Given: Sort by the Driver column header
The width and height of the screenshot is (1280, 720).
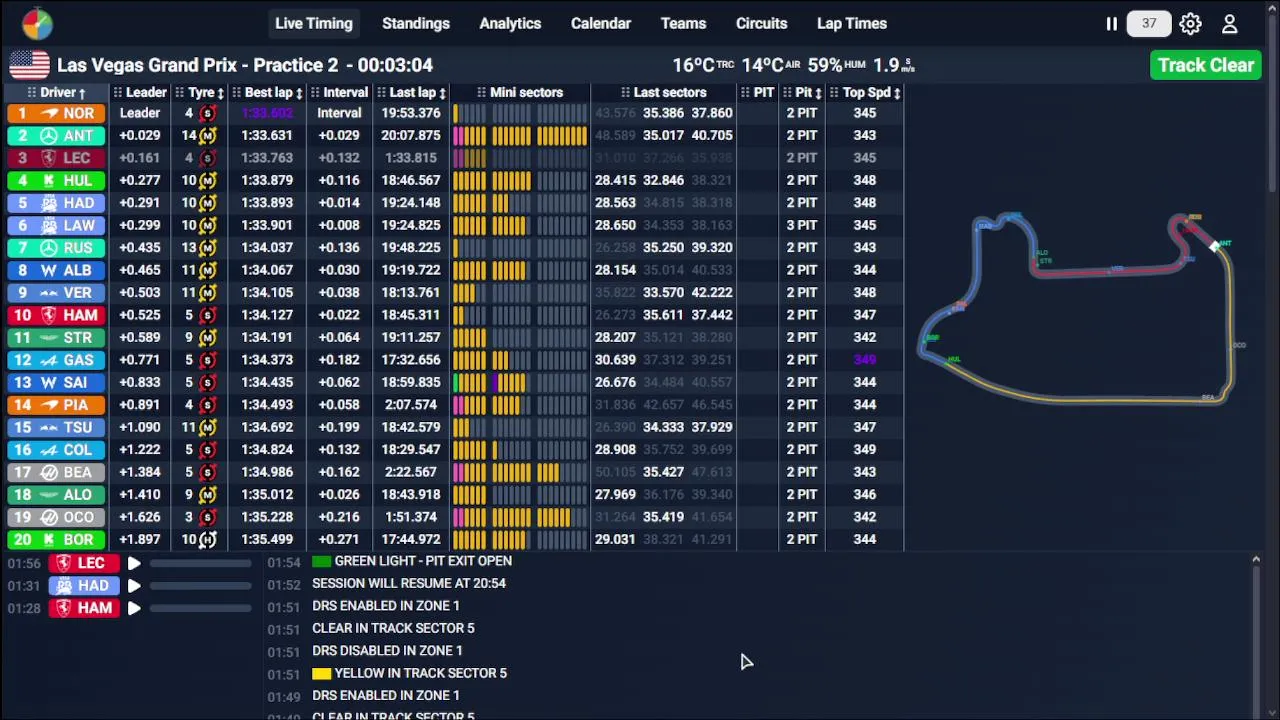Looking at the screenshot, I should (57, 92).
